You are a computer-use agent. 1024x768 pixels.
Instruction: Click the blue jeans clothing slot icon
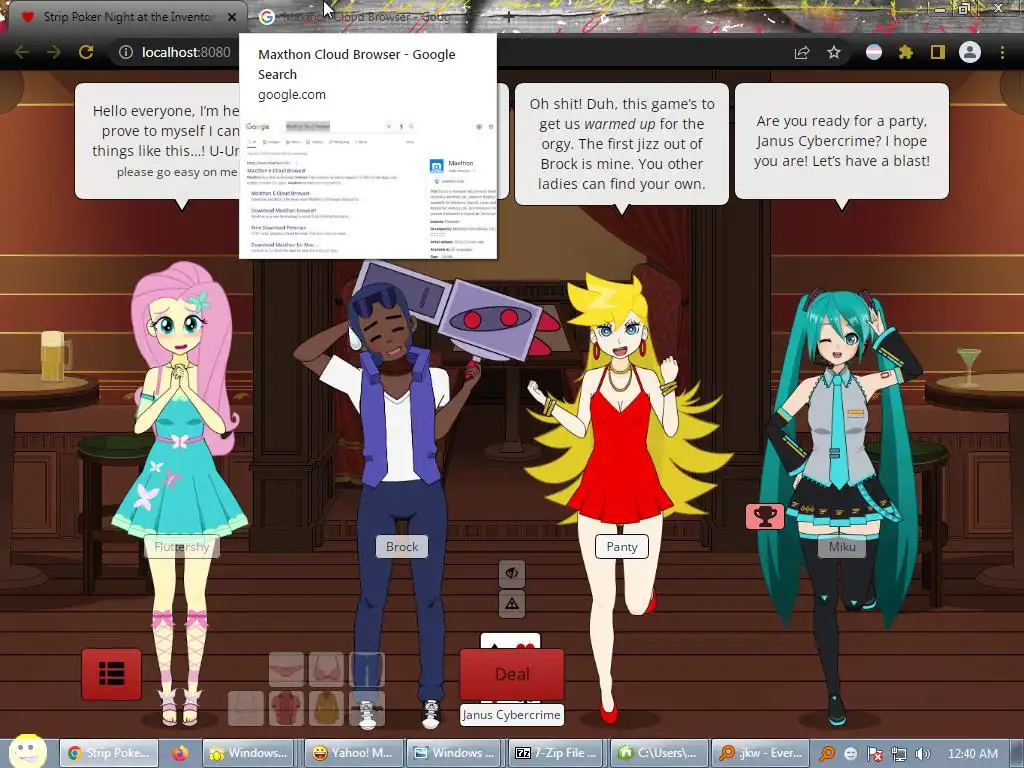pos(367,669)
